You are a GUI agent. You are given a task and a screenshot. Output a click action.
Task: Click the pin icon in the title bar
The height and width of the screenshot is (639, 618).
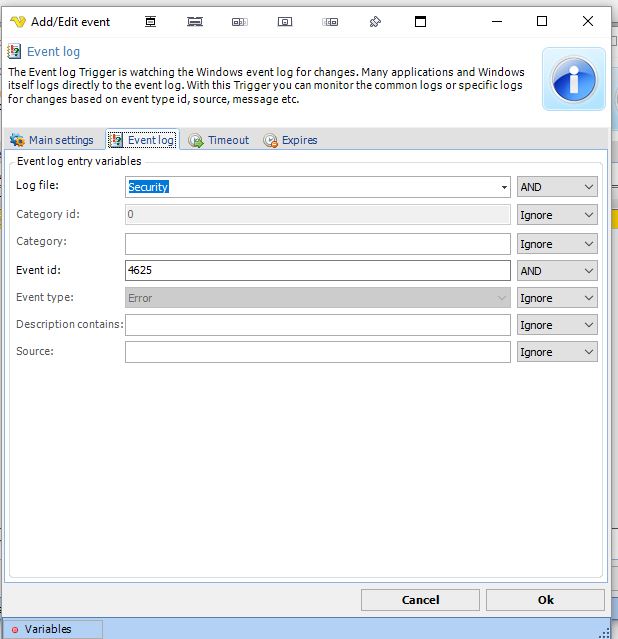pyautogui.click(x=375, y=21)
